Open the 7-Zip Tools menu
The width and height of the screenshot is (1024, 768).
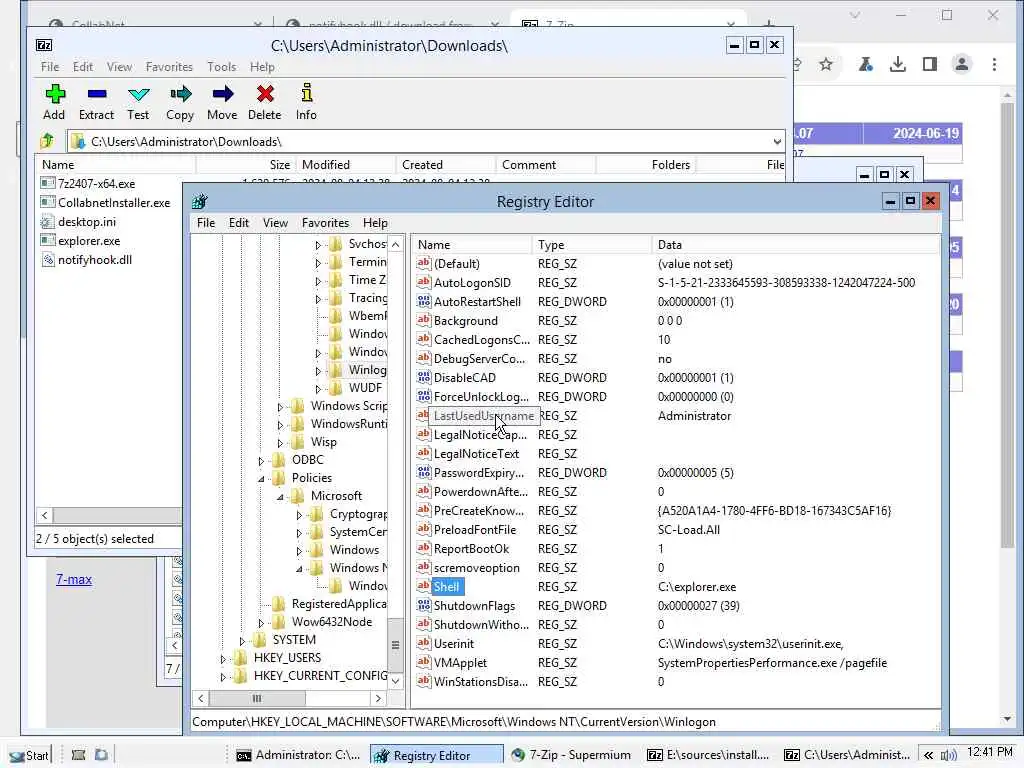point(221,67)
